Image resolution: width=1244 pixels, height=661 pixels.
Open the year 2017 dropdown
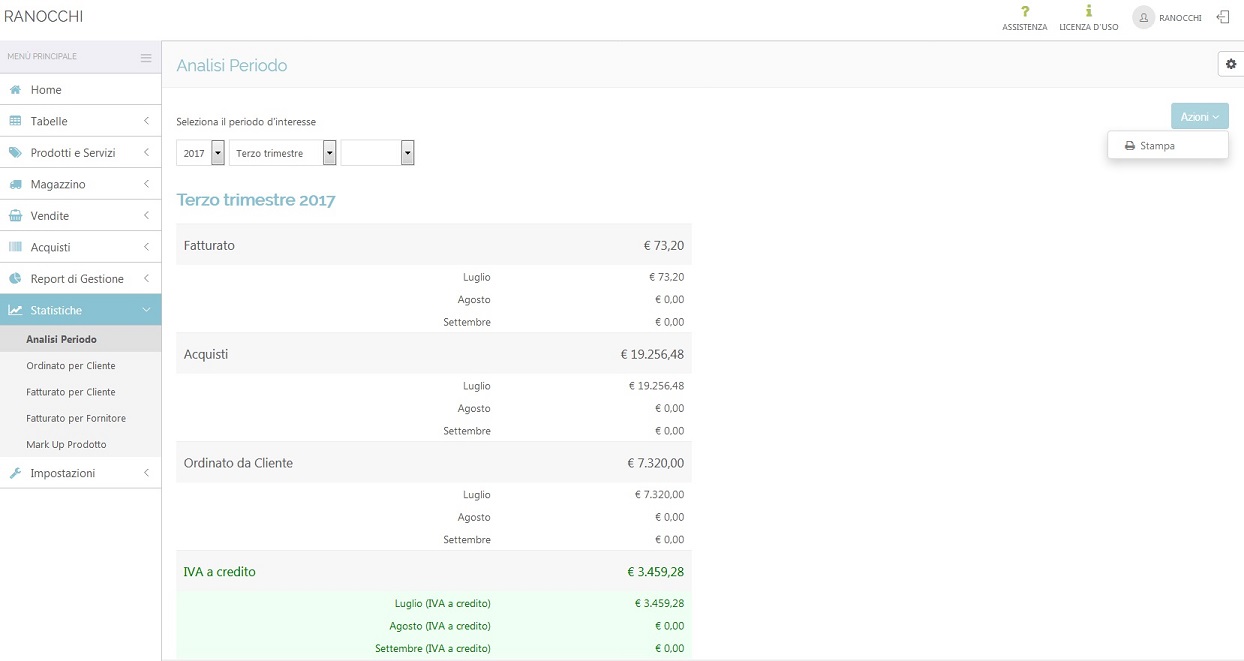click(x=218, y=153)
